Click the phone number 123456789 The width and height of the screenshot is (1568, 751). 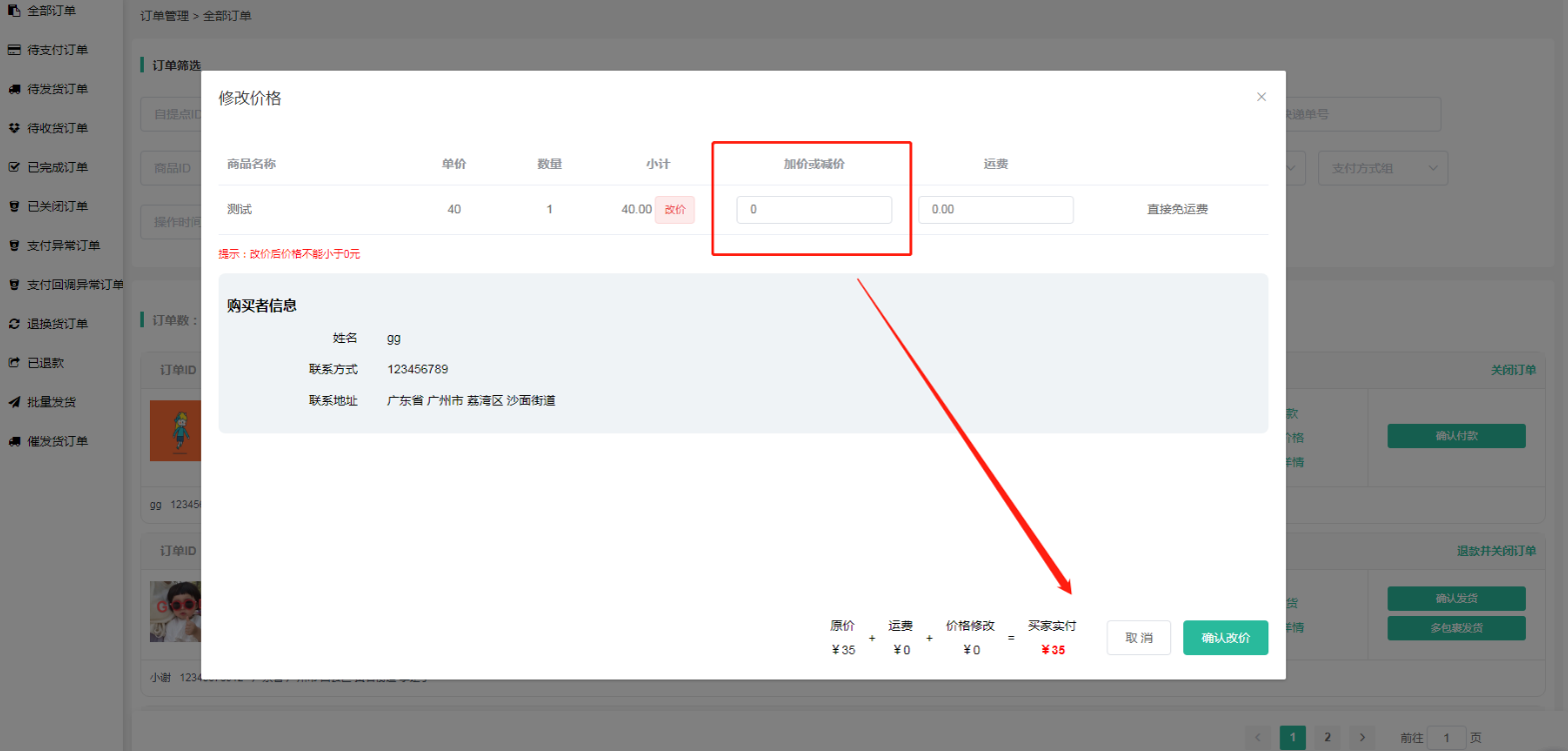pyautogui.click(x=418, y=369)
